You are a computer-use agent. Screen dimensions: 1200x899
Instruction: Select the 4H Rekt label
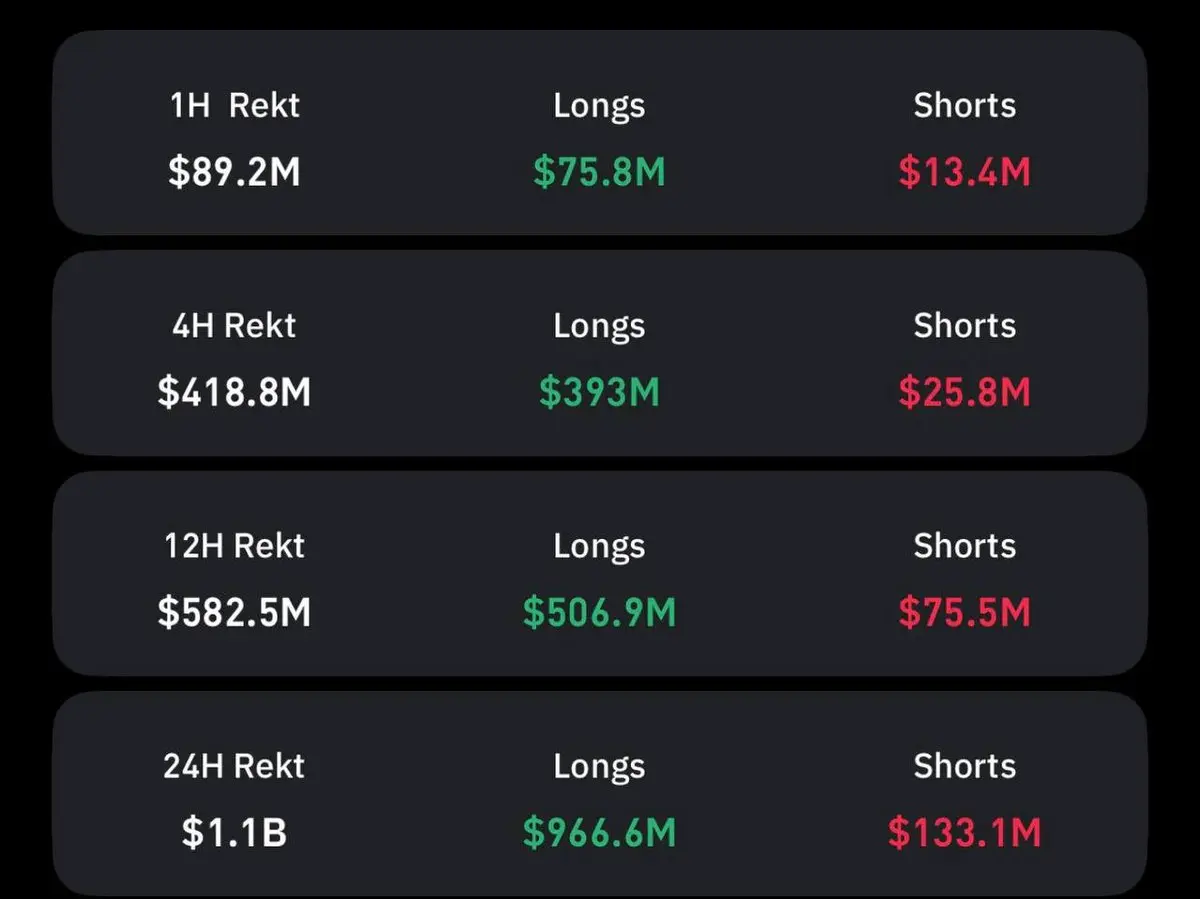pos(234,325)
